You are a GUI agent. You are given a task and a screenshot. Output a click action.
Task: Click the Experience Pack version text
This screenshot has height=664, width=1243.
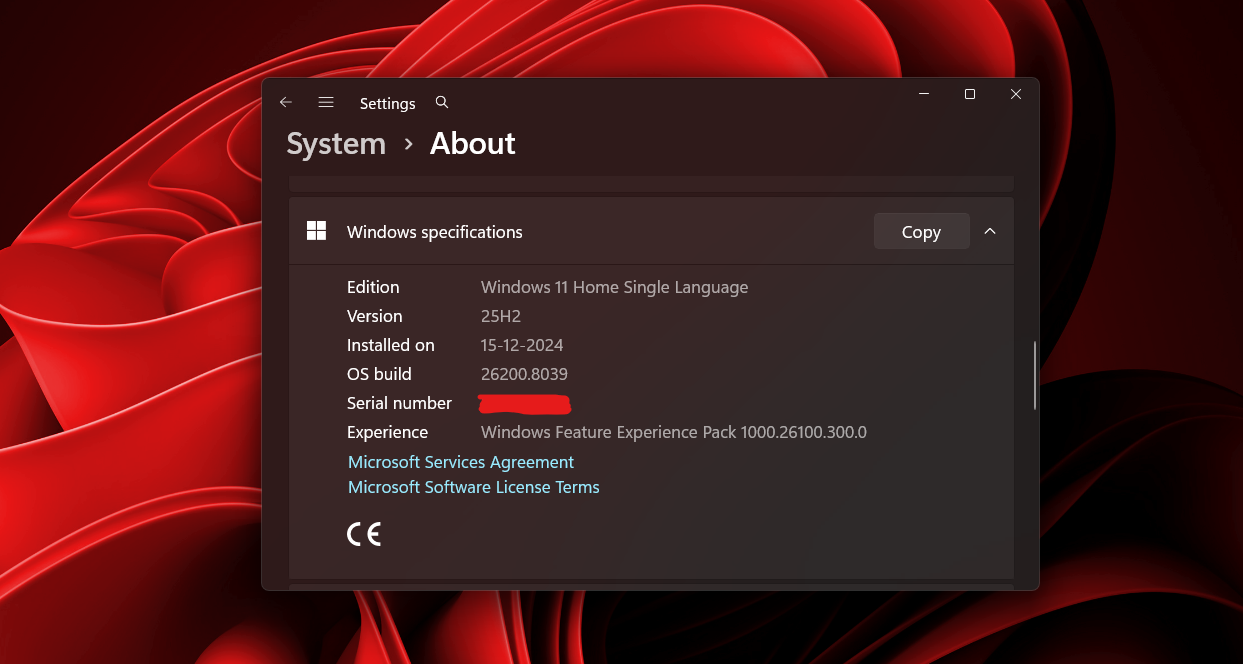[673, 432]
